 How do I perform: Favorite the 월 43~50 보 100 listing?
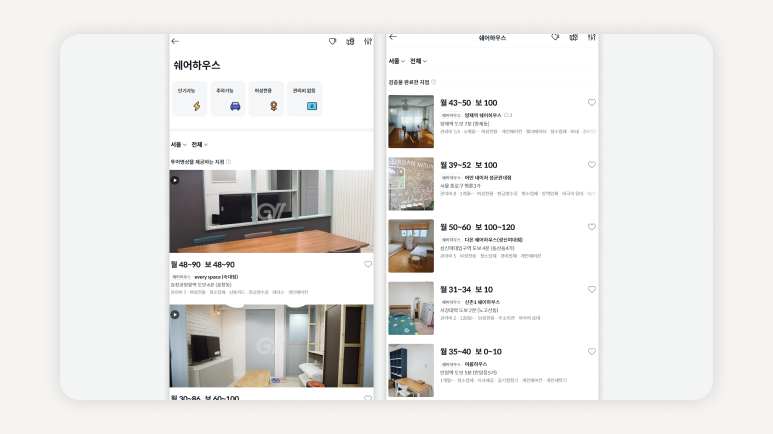[592, 103]
